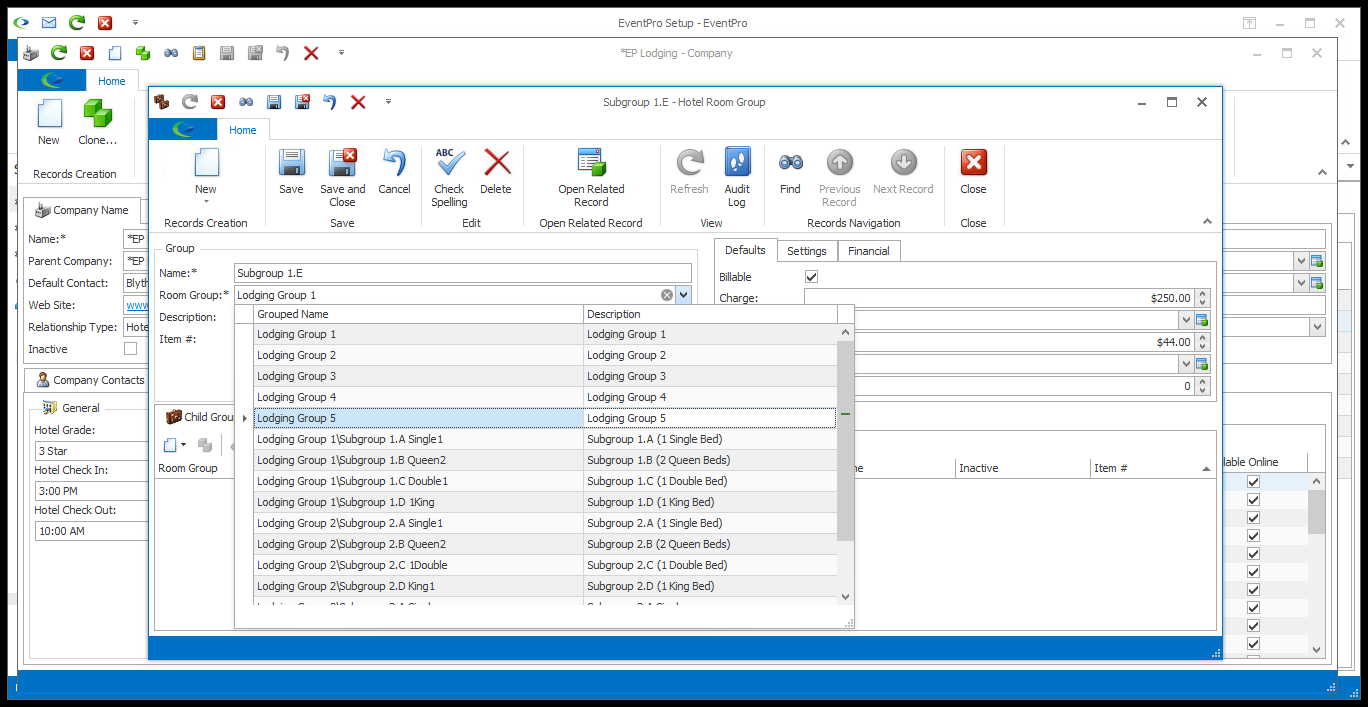This screenshot has height=707, width=1368.
Task: Click the undo arrow in Hotel Room Group quick access toolbar
Action: coord(330,102)
